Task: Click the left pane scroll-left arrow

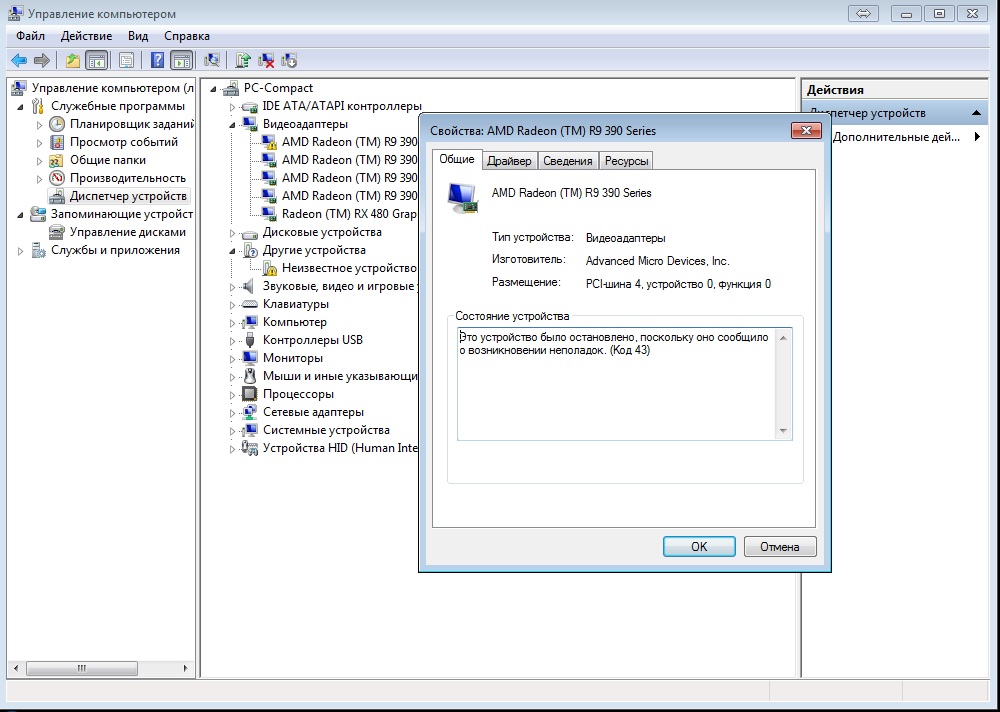Action: (x=16, y=669)
